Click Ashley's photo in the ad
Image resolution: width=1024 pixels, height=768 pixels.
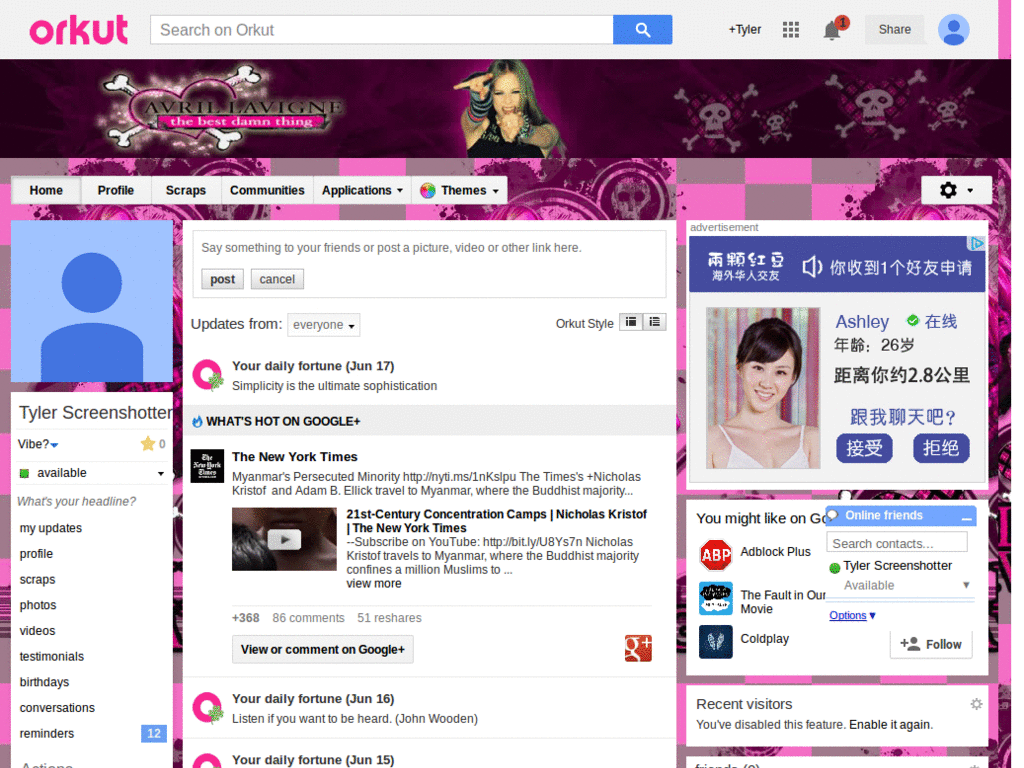click(763, 388)
